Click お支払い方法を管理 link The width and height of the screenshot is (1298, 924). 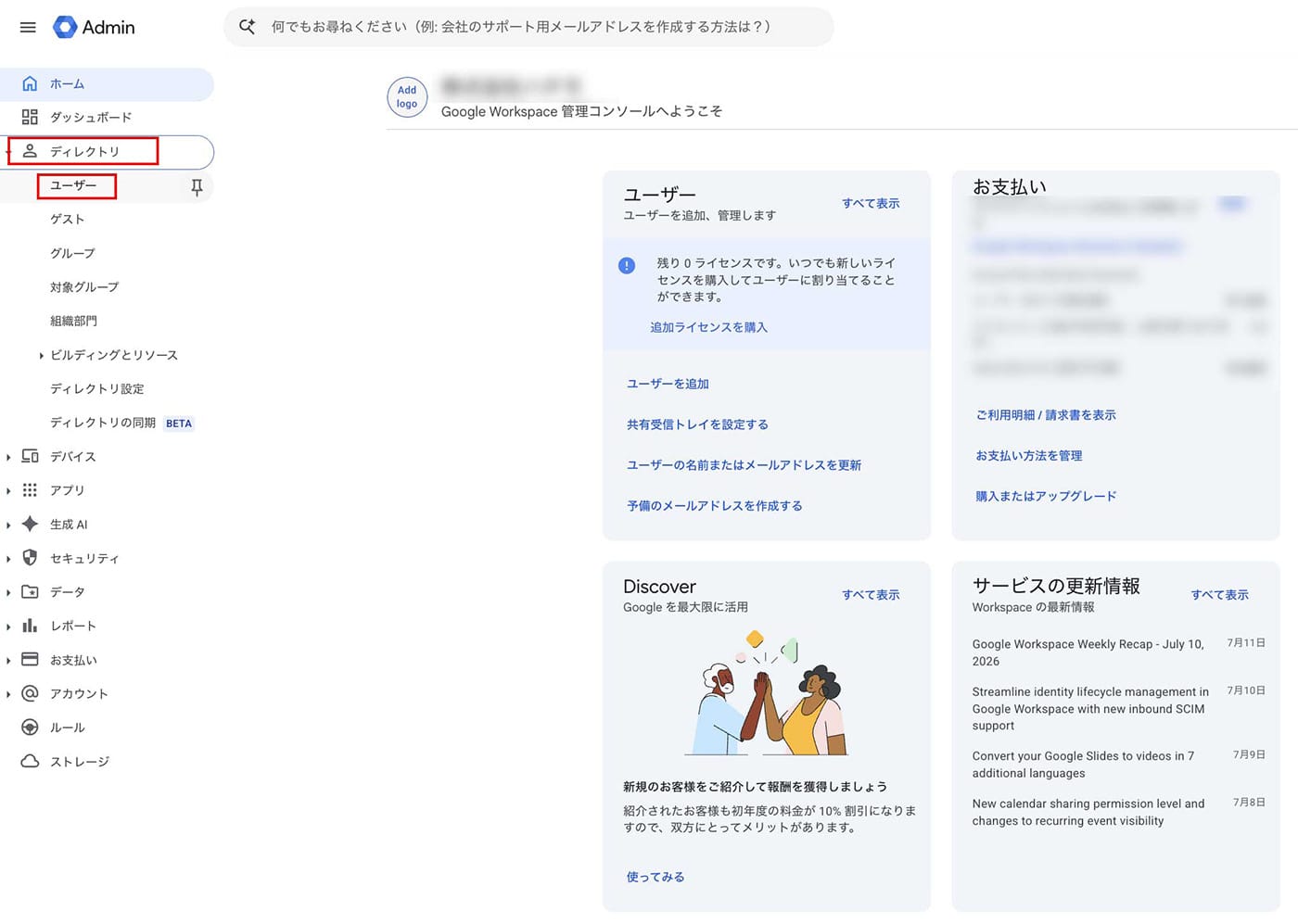click(1029, 456)
